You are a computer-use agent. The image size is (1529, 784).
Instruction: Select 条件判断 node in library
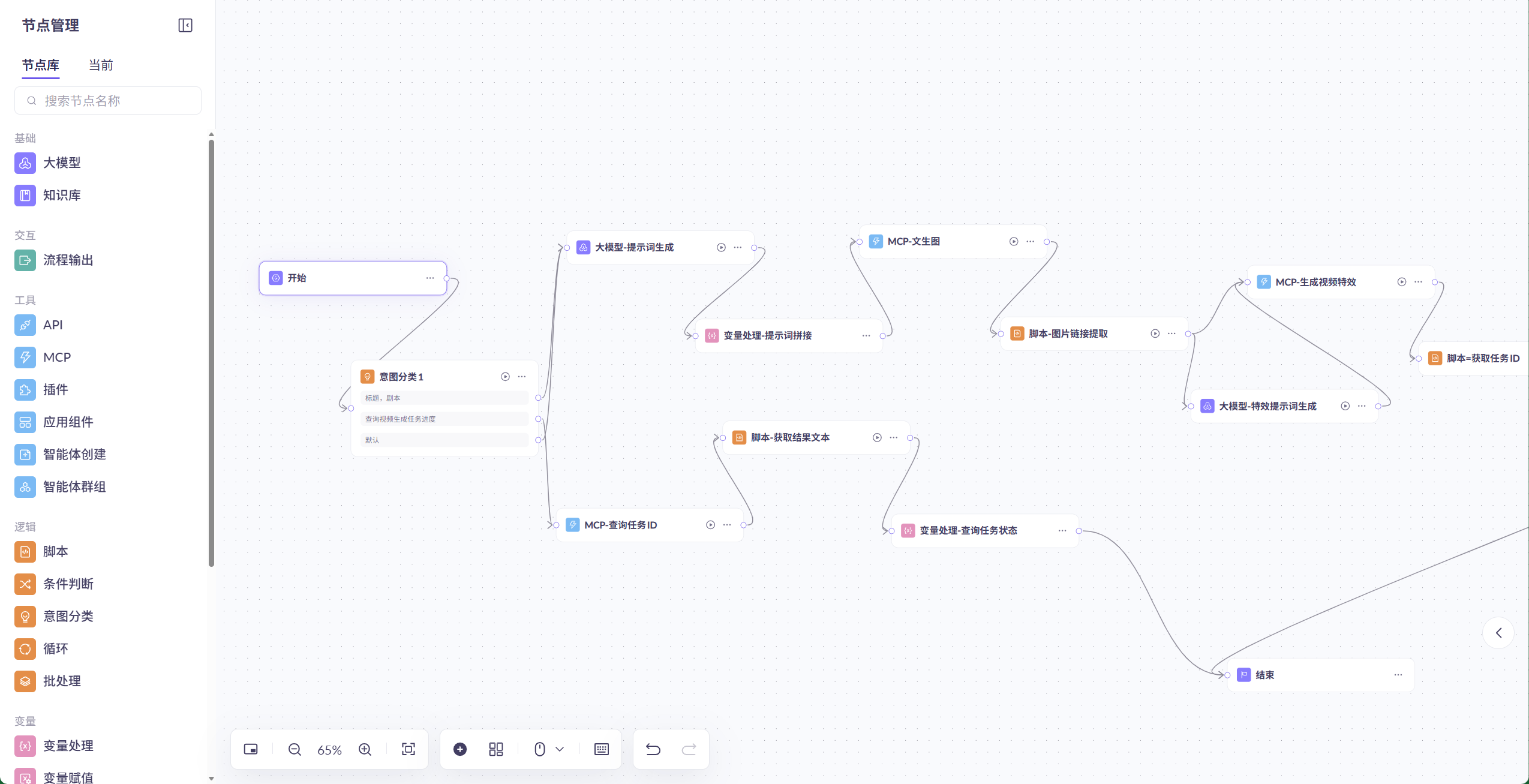68,584
